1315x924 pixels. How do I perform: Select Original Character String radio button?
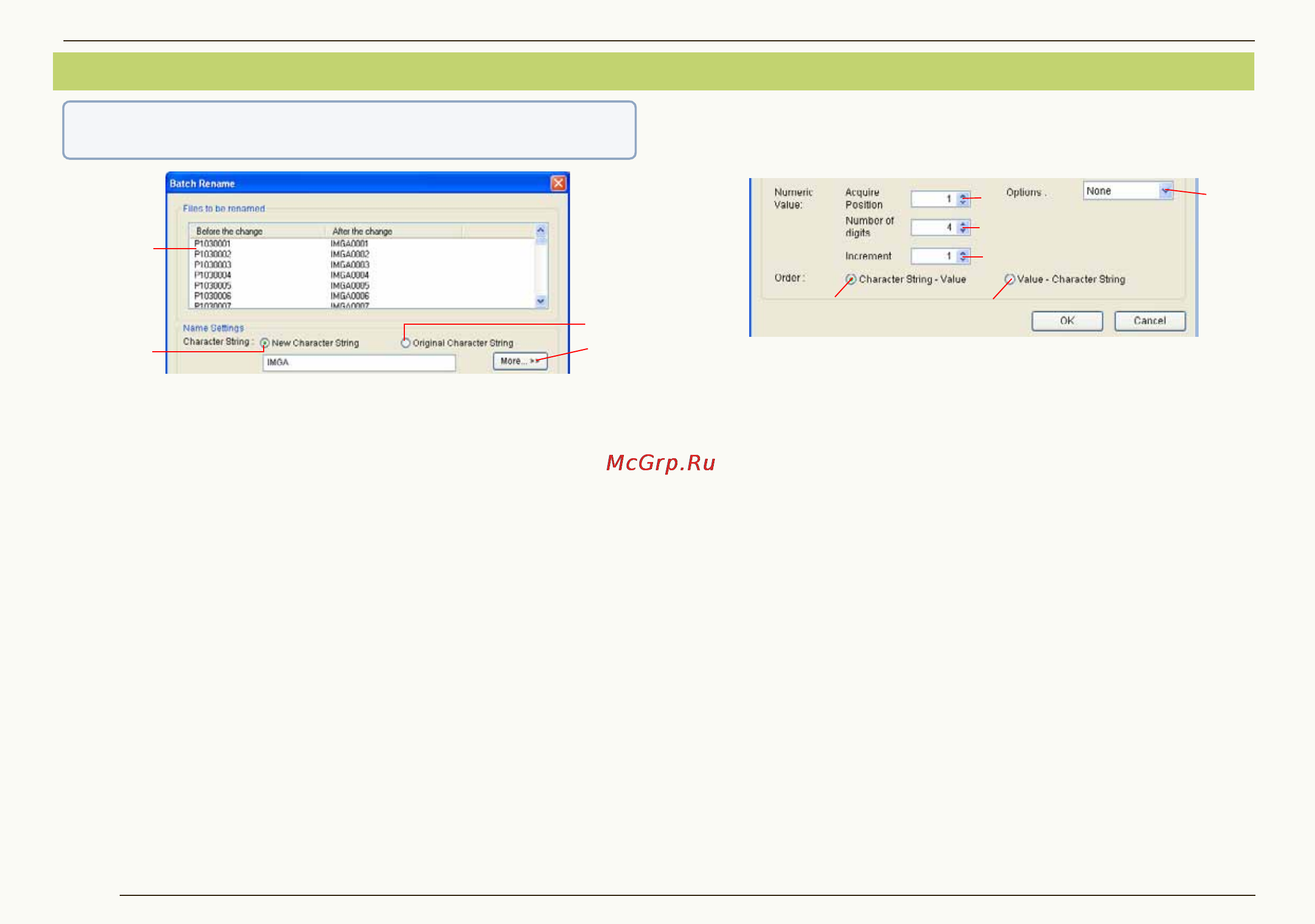[405, 343]
